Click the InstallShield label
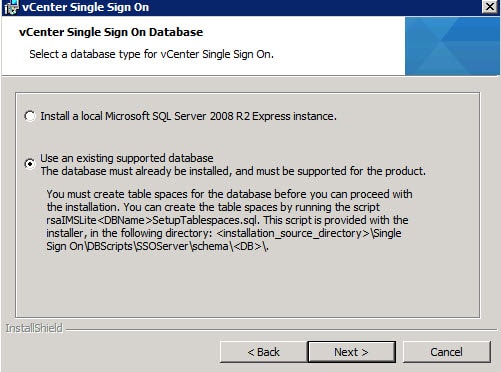The height and width of the screenshot is (372, 501). click(x=34, y=328)
